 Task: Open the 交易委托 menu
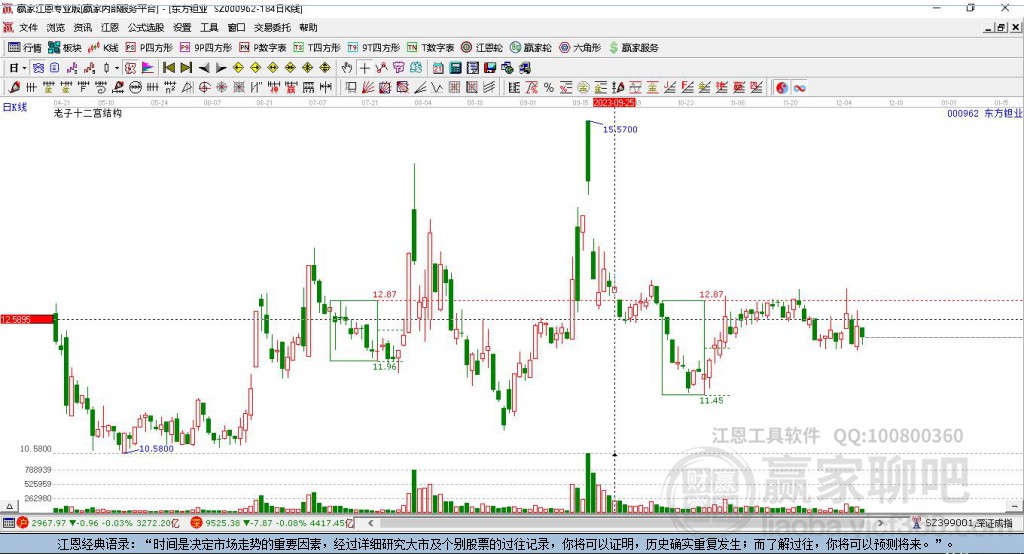272,27
